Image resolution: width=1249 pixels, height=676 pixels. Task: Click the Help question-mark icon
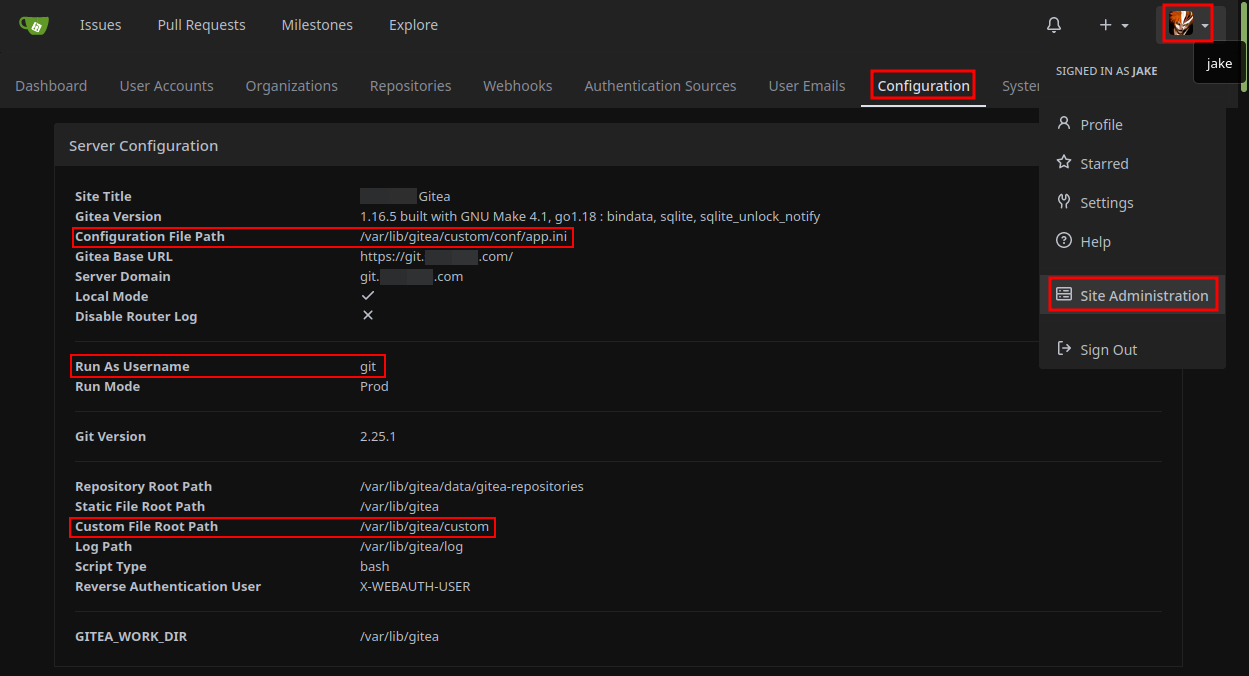point(1064,241)
